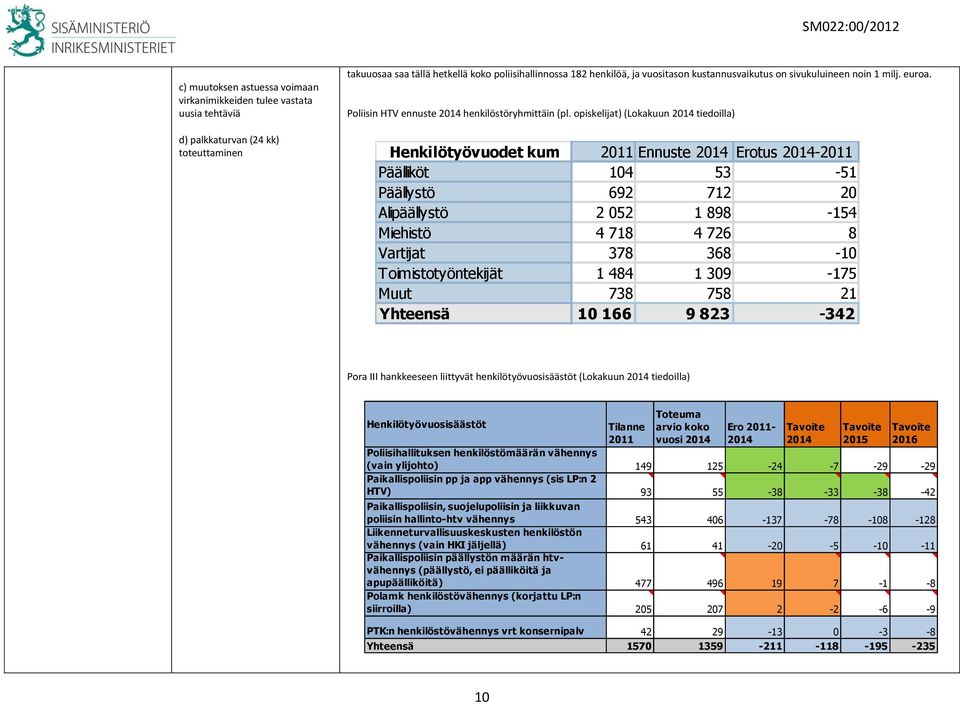960x704 pixels.
Task: Click the bottom total 1359
Action: point(711,646)
